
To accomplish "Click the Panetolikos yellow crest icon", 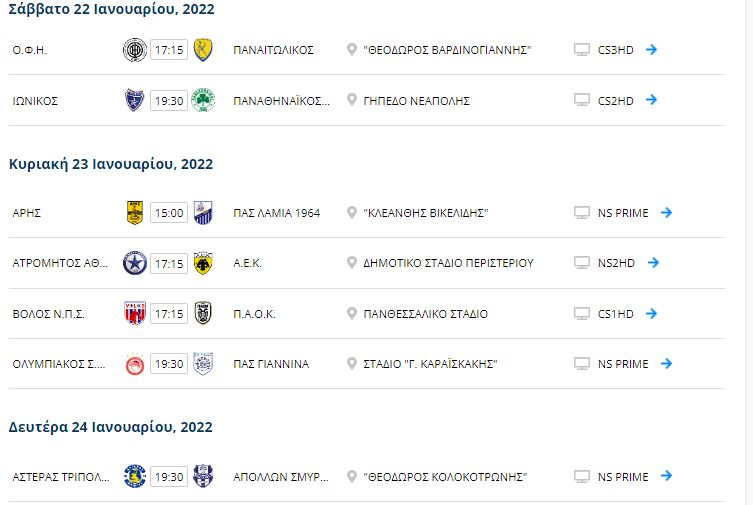I will pos(204,49).
